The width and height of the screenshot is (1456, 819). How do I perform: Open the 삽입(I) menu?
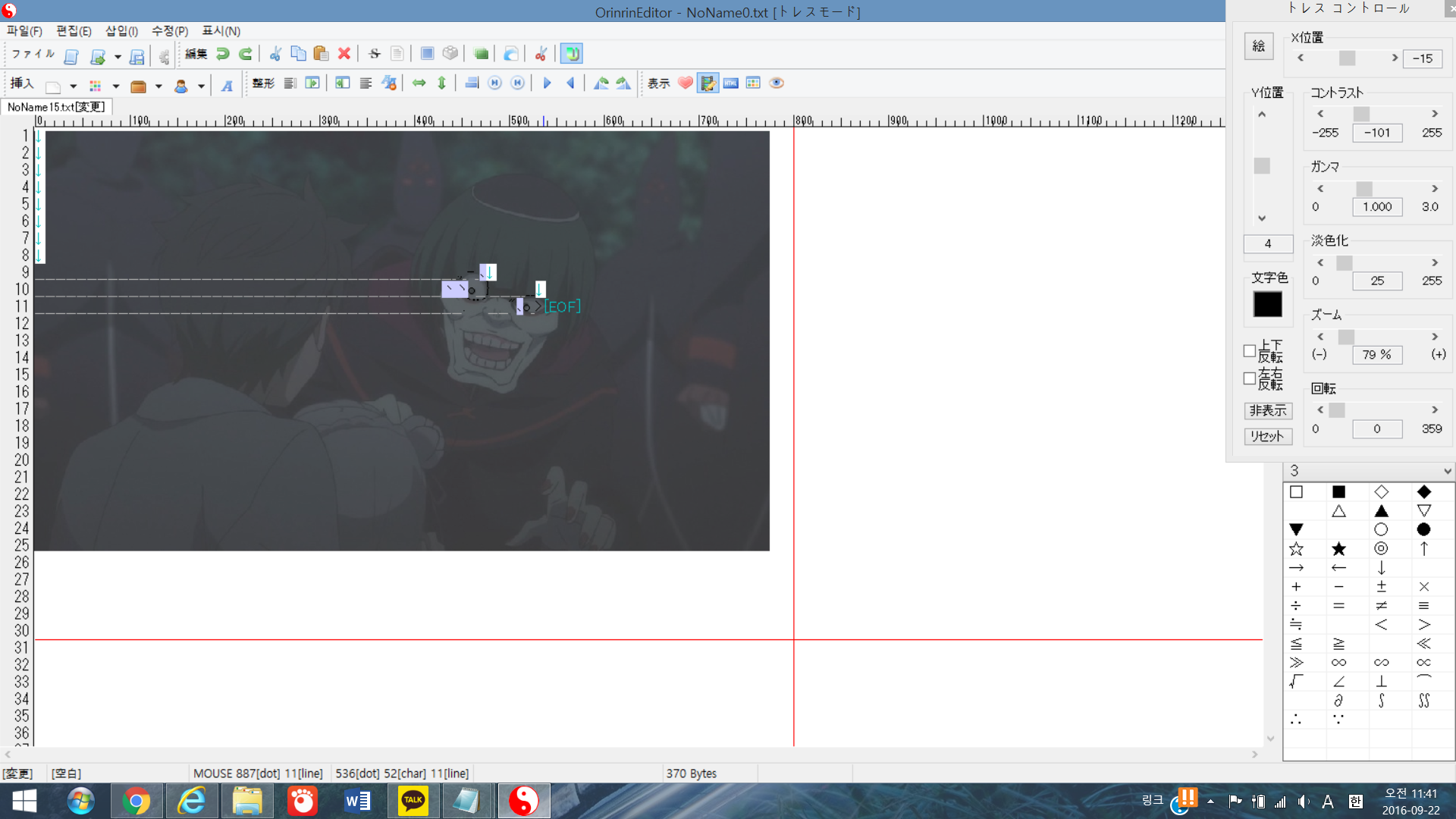point(121,31)
